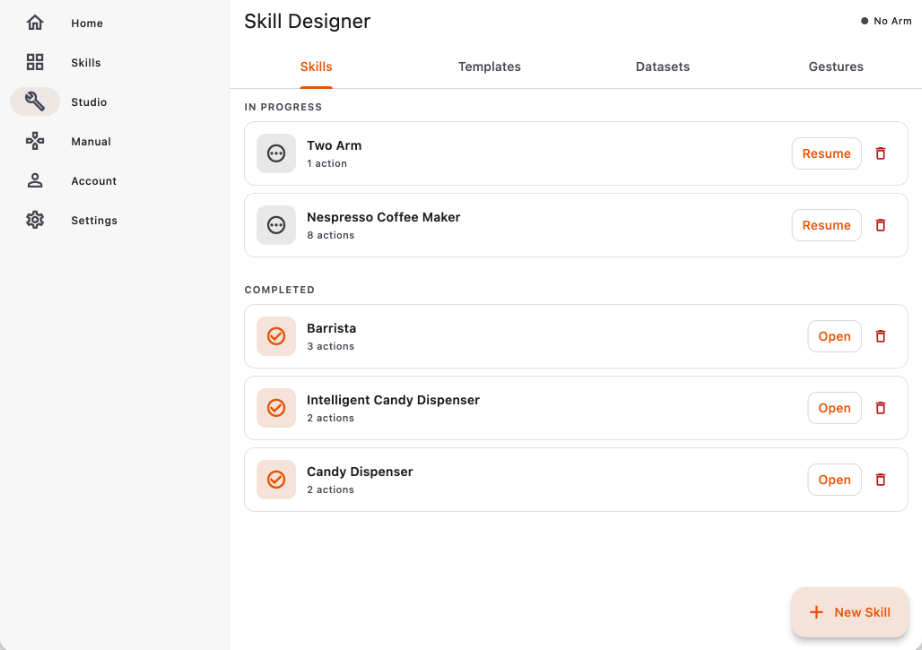Image resolution: width=922 pixels, height=650 pixels.
Task: Select the Gestures tab
Action: [x=836, y=66]
